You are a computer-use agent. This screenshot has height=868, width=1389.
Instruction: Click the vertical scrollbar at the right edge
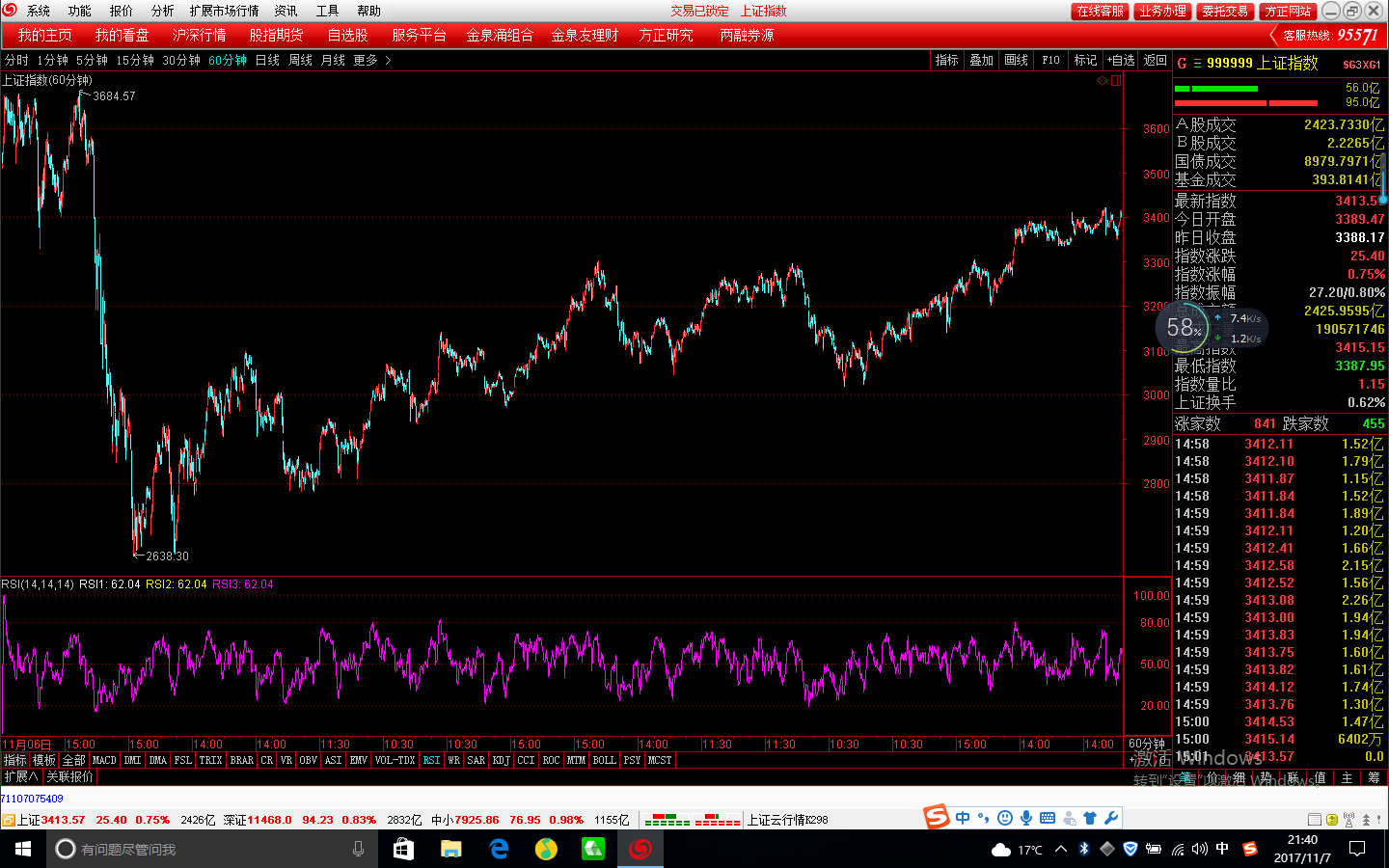[1384, 178]
